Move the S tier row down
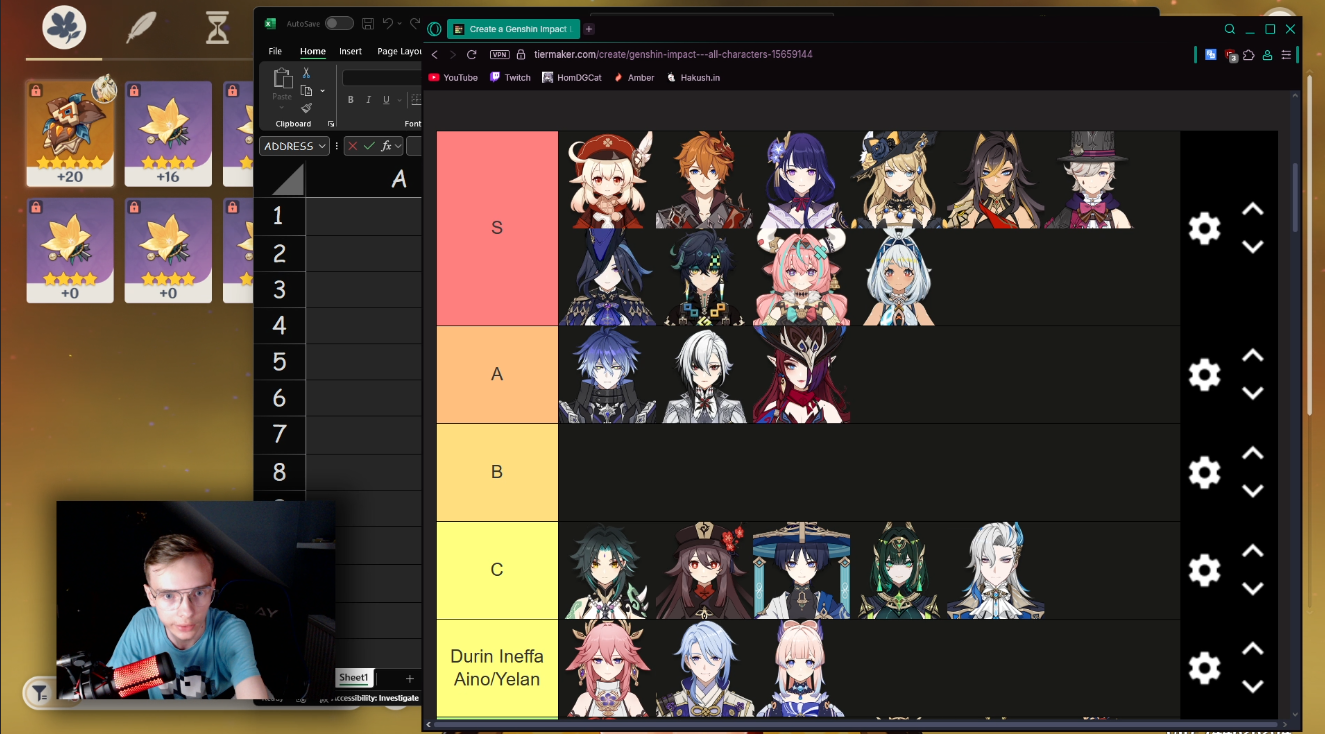This screenshot has height=734, width=1325. tap(1252, 246)
